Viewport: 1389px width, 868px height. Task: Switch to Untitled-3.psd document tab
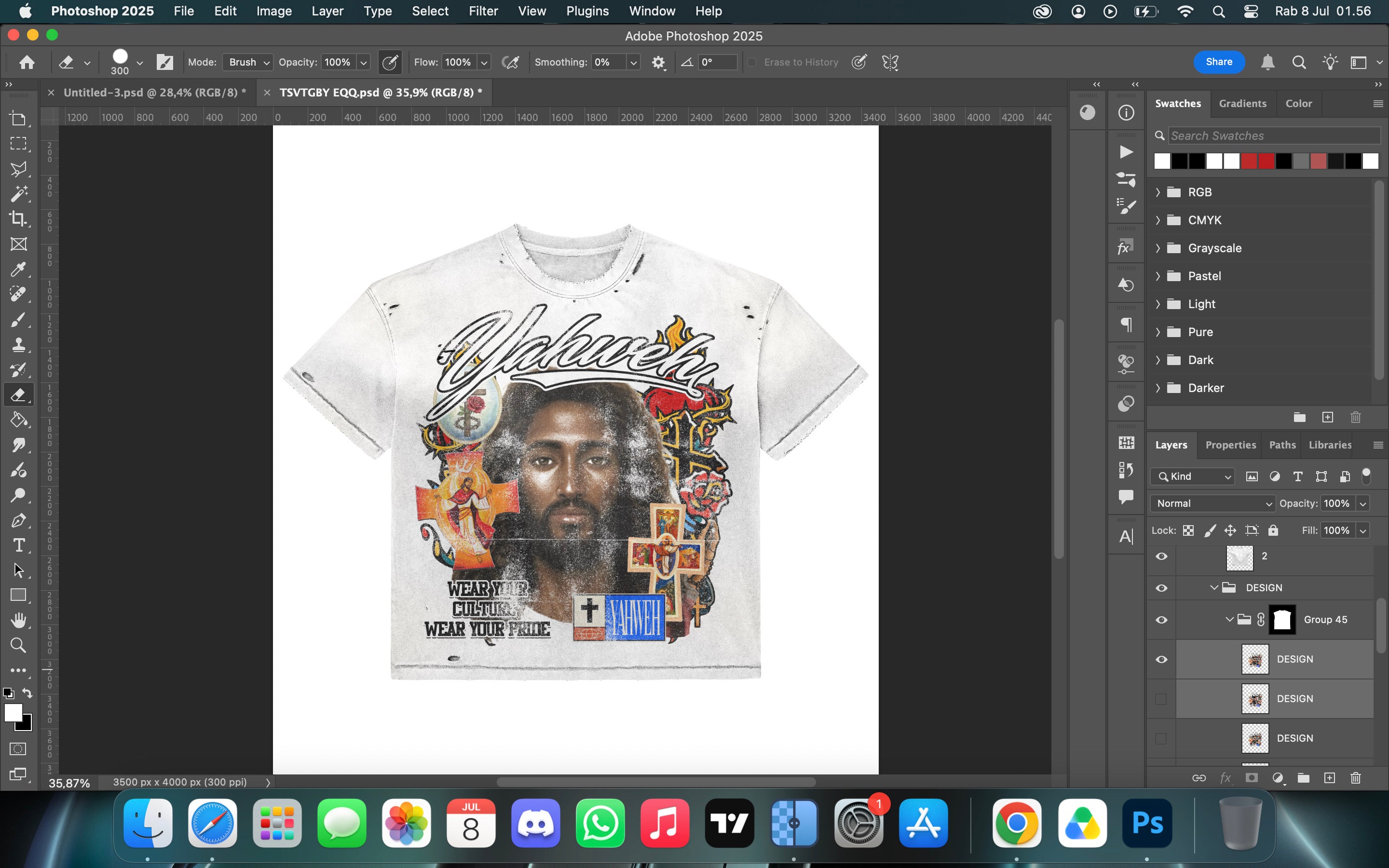coord(154,93)
